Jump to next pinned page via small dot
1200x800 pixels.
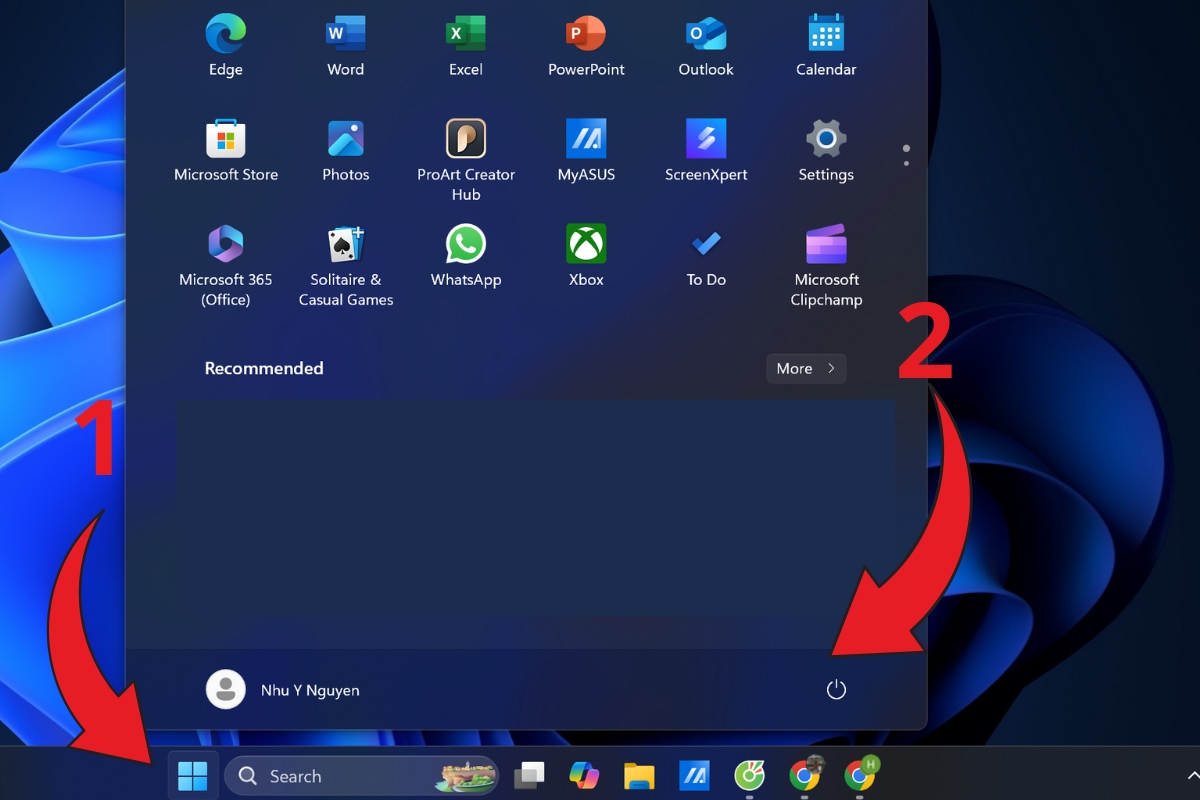(906, 162)
